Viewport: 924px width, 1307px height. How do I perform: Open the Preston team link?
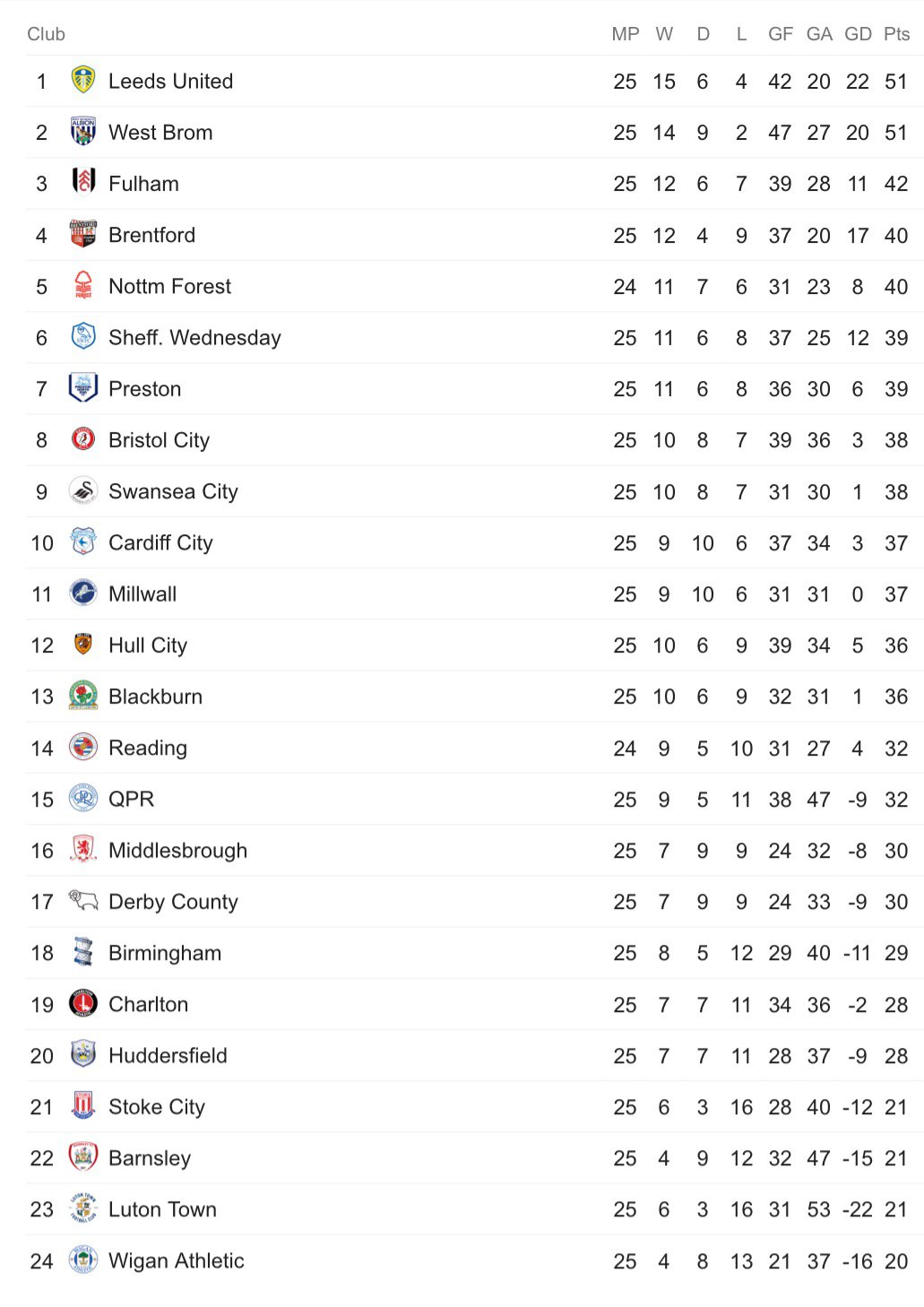pyautogui.click(x=144, y=389)
